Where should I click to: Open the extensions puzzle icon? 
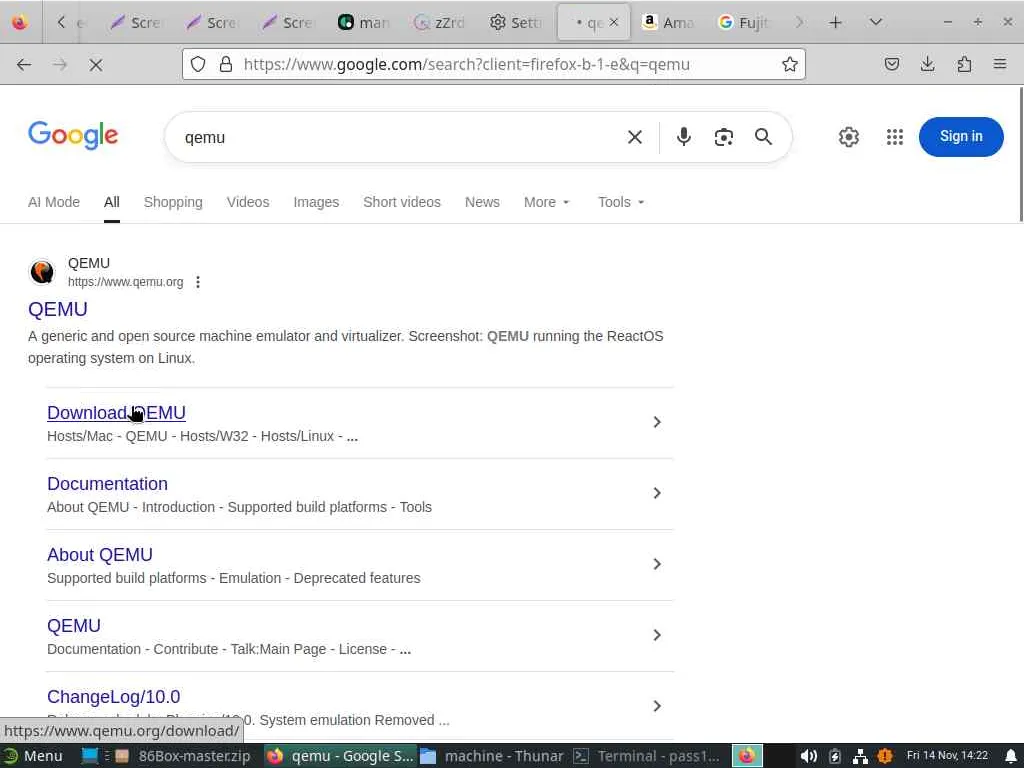(964, 64)
